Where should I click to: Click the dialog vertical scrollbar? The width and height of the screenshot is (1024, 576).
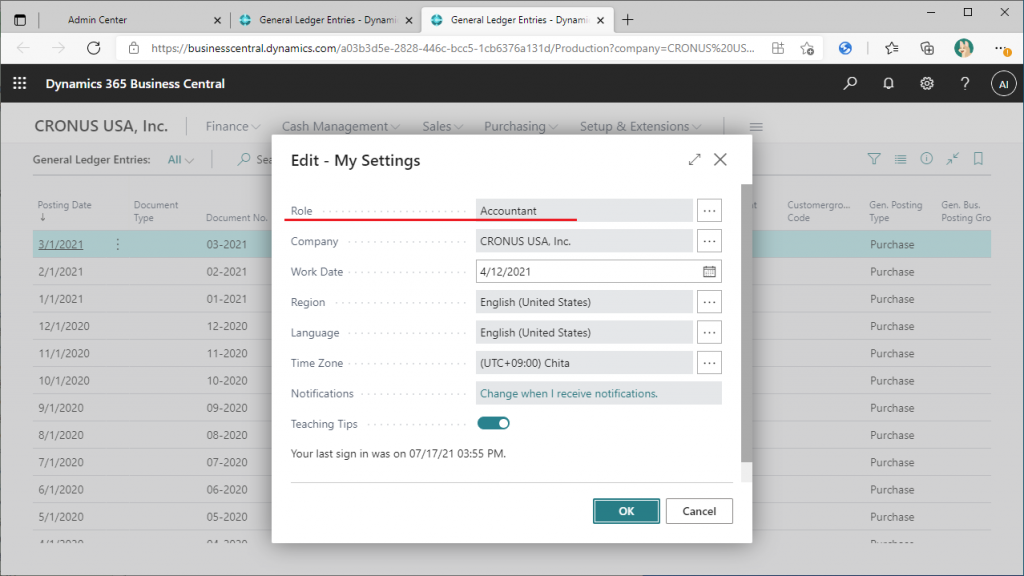tap(746, 323)
